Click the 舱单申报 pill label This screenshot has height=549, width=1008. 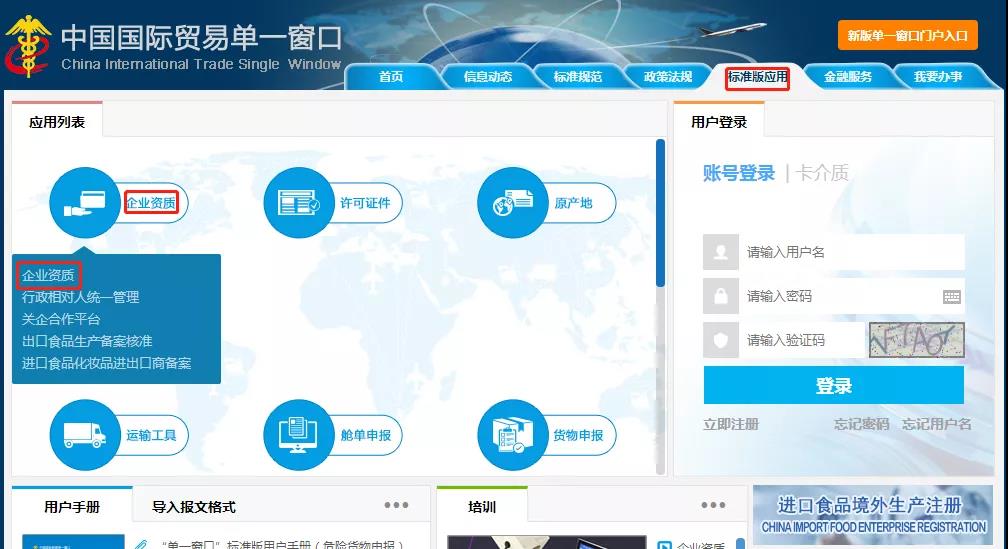(365, 435)
